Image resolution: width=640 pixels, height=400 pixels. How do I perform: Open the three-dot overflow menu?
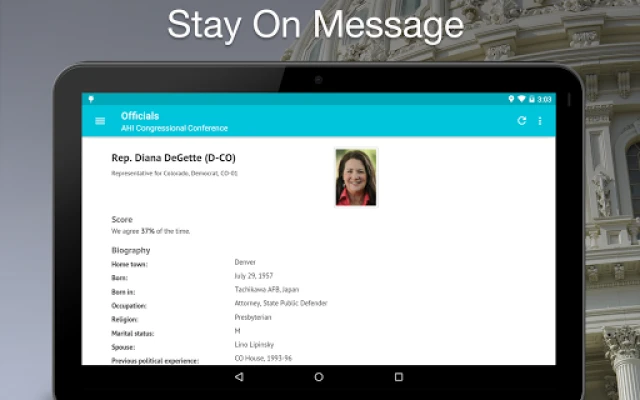540,121
